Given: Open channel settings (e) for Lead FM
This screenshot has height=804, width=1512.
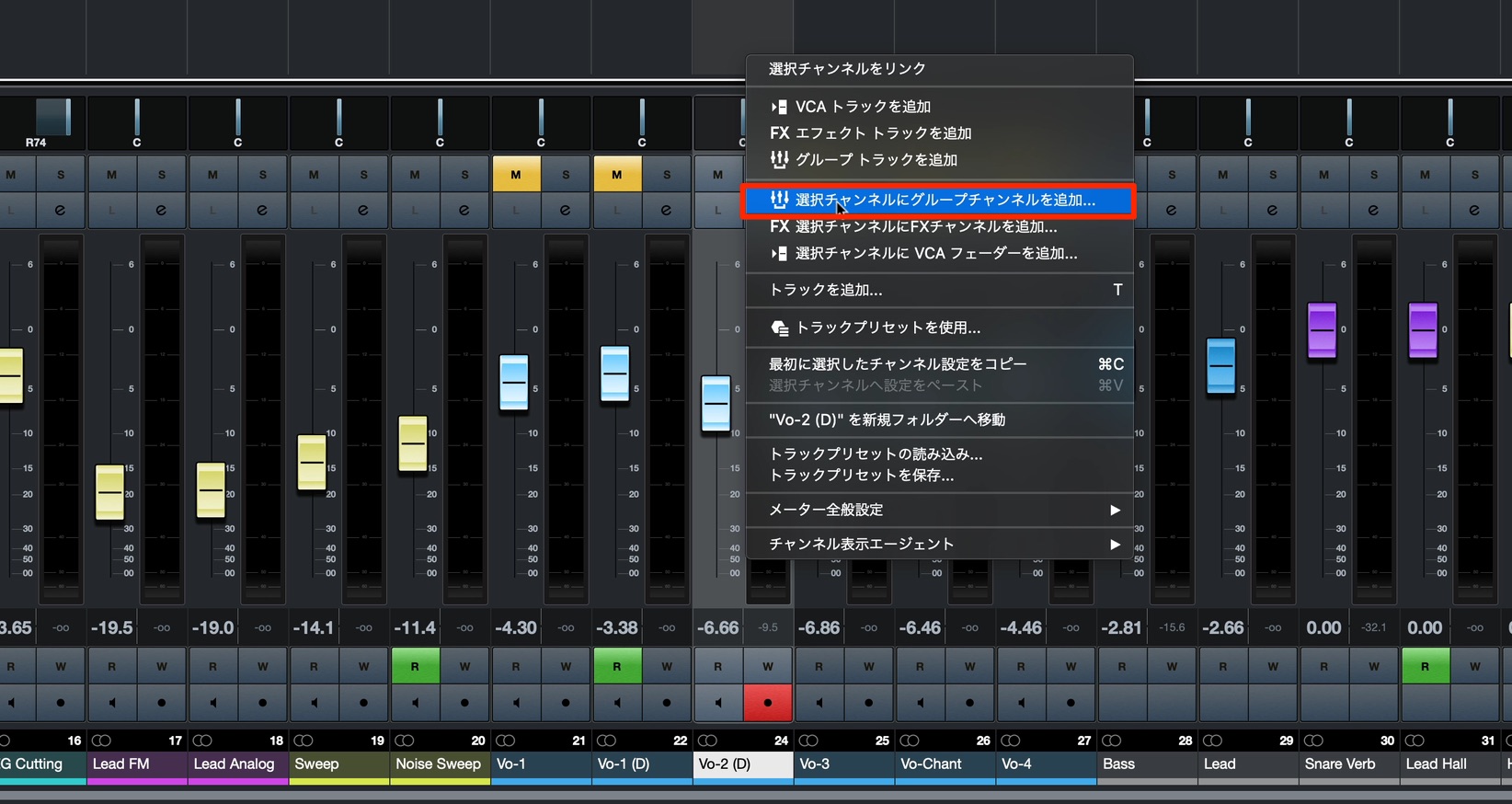Looking at the screenshot, I should [x=162, y=211].
